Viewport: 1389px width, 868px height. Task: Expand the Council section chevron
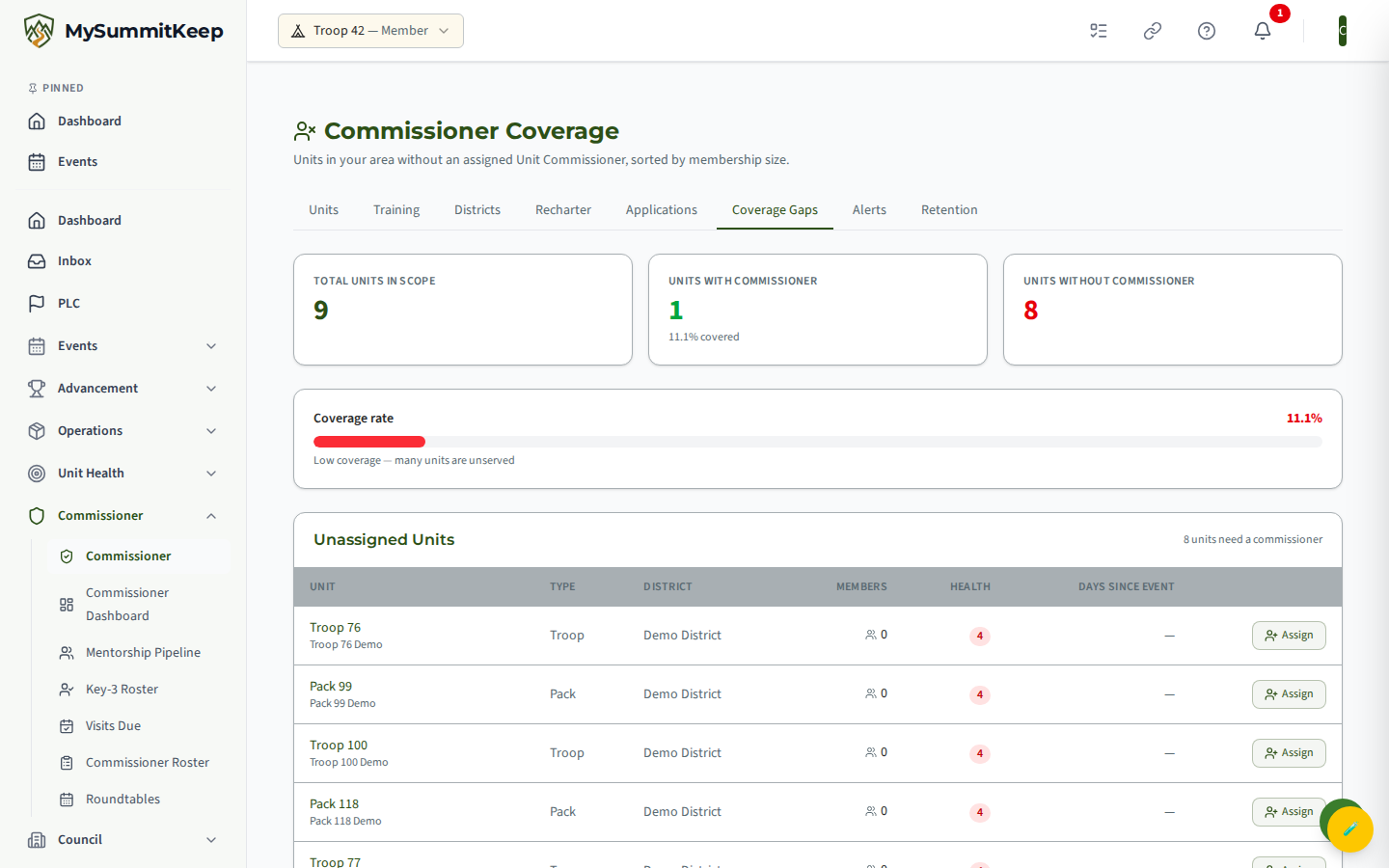211,840
